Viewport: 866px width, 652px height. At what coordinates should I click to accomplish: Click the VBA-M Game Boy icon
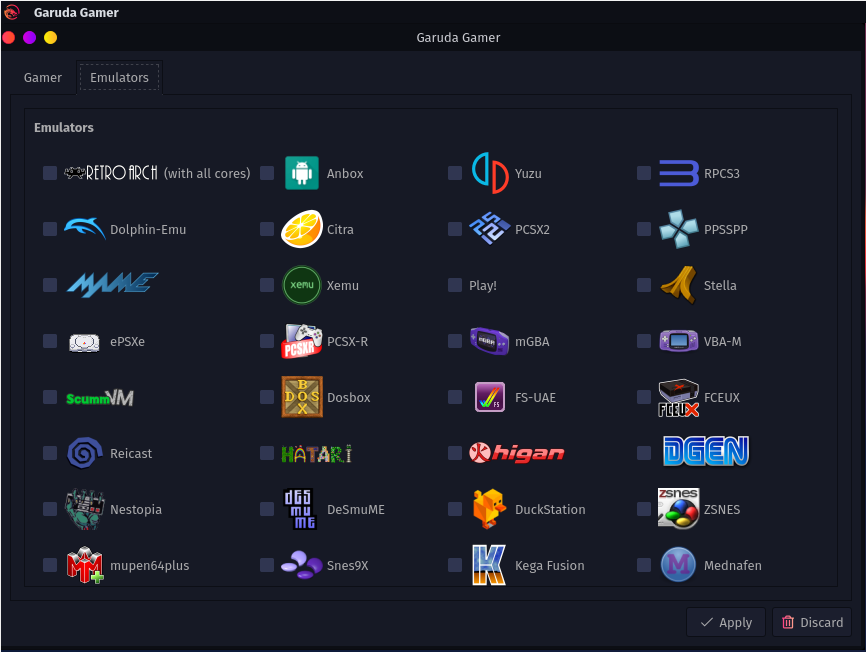pyautogui.click(x=679, y=341)
